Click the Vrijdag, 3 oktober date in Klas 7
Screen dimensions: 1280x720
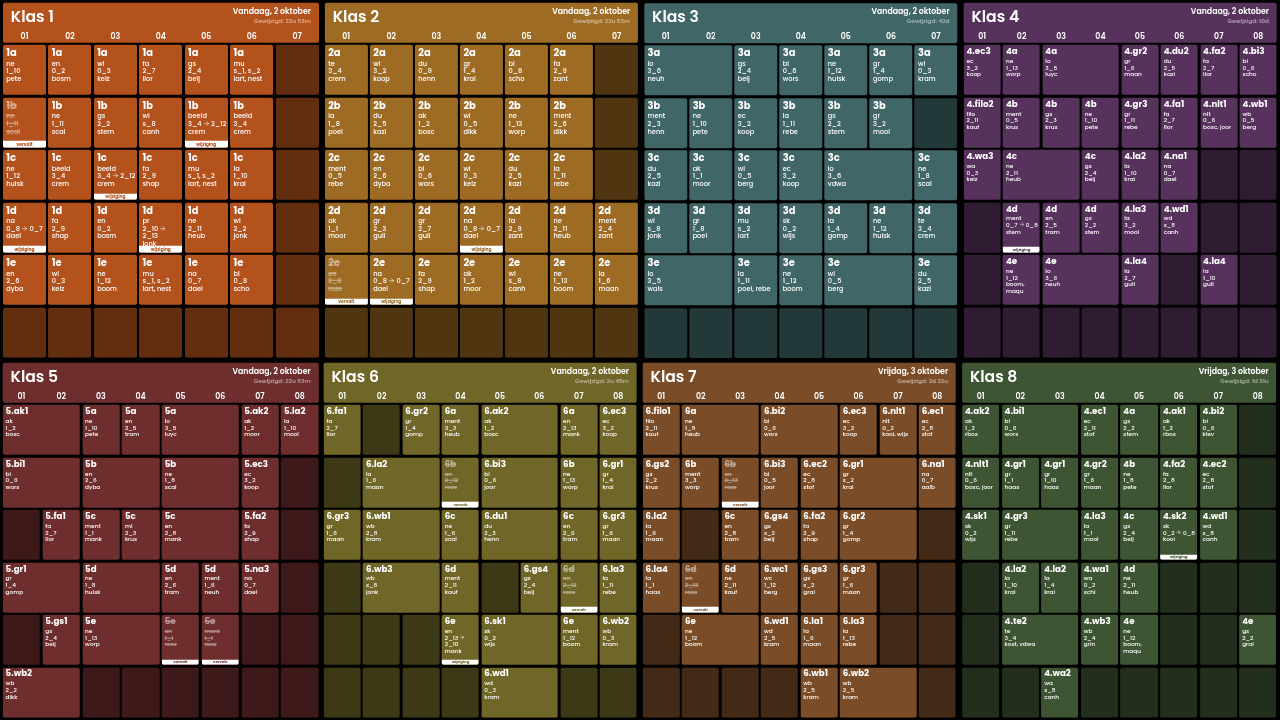913,371
